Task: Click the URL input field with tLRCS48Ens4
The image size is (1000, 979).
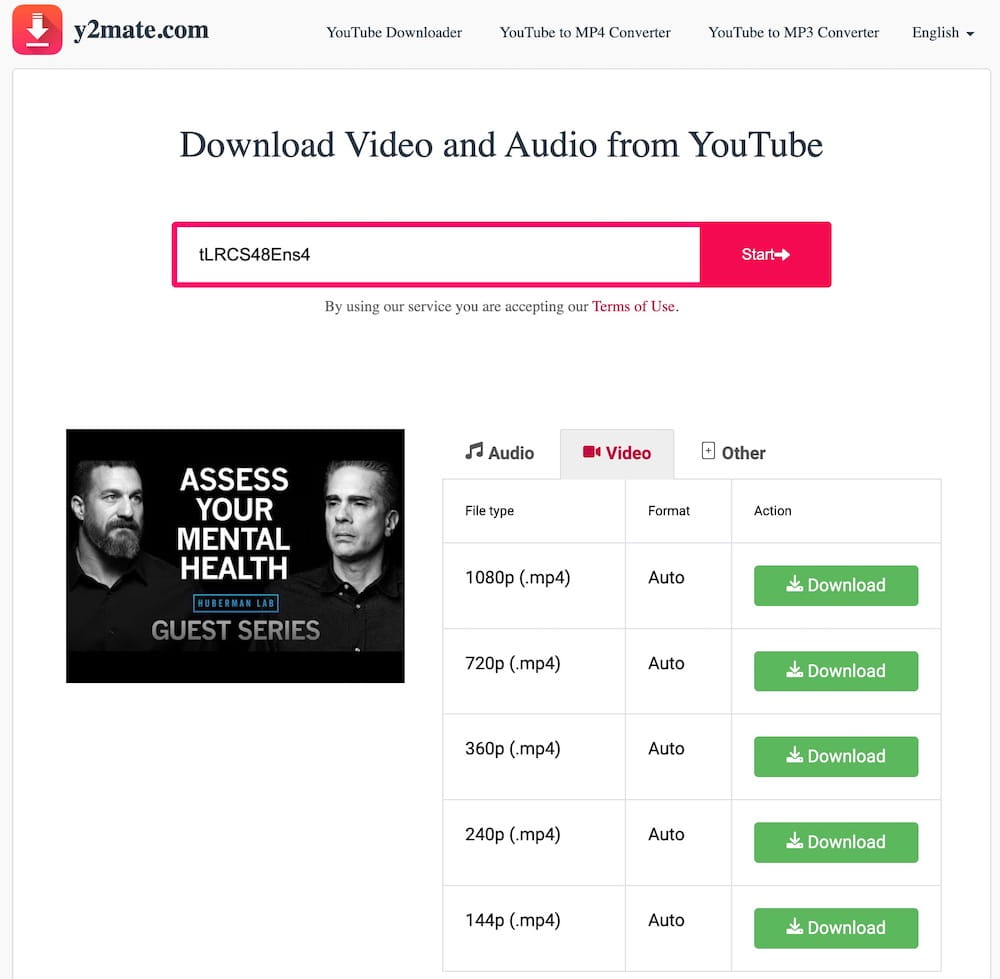Action: pos(438,254)
